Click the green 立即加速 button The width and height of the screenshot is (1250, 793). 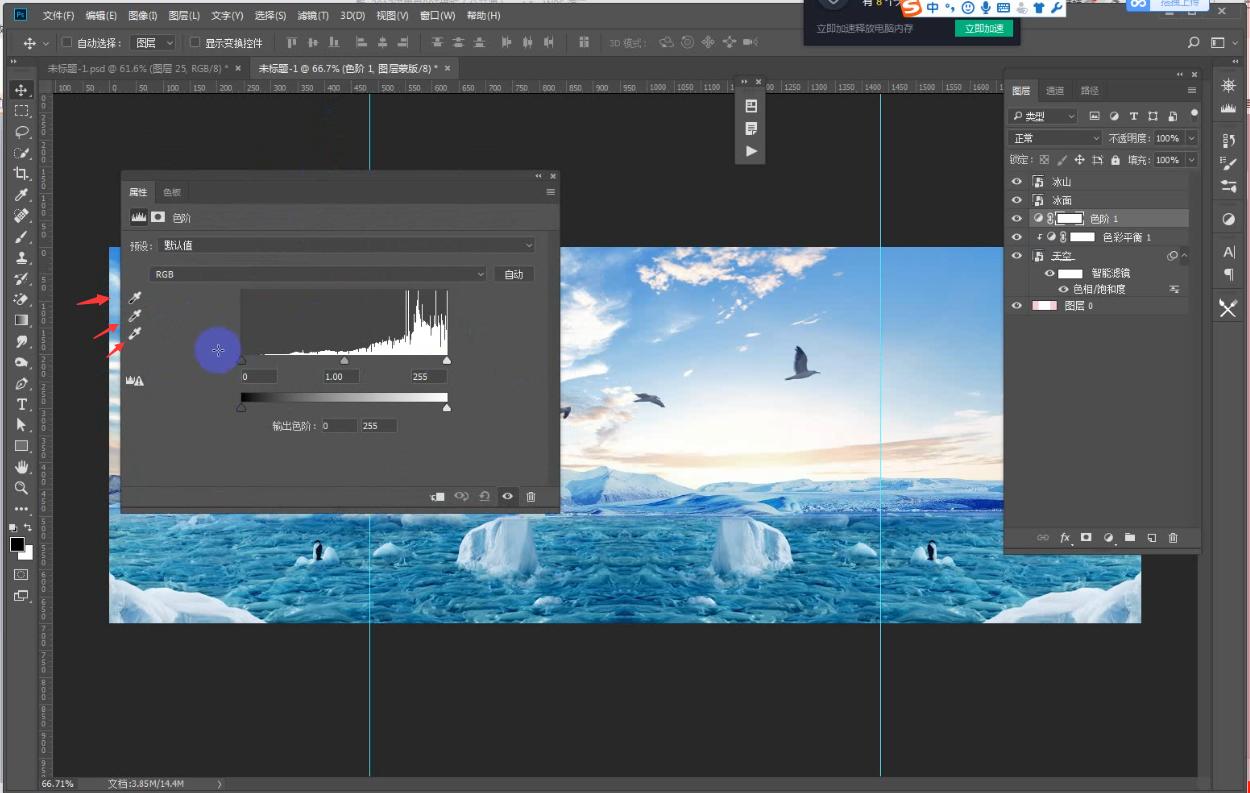[x=983, y=29]
